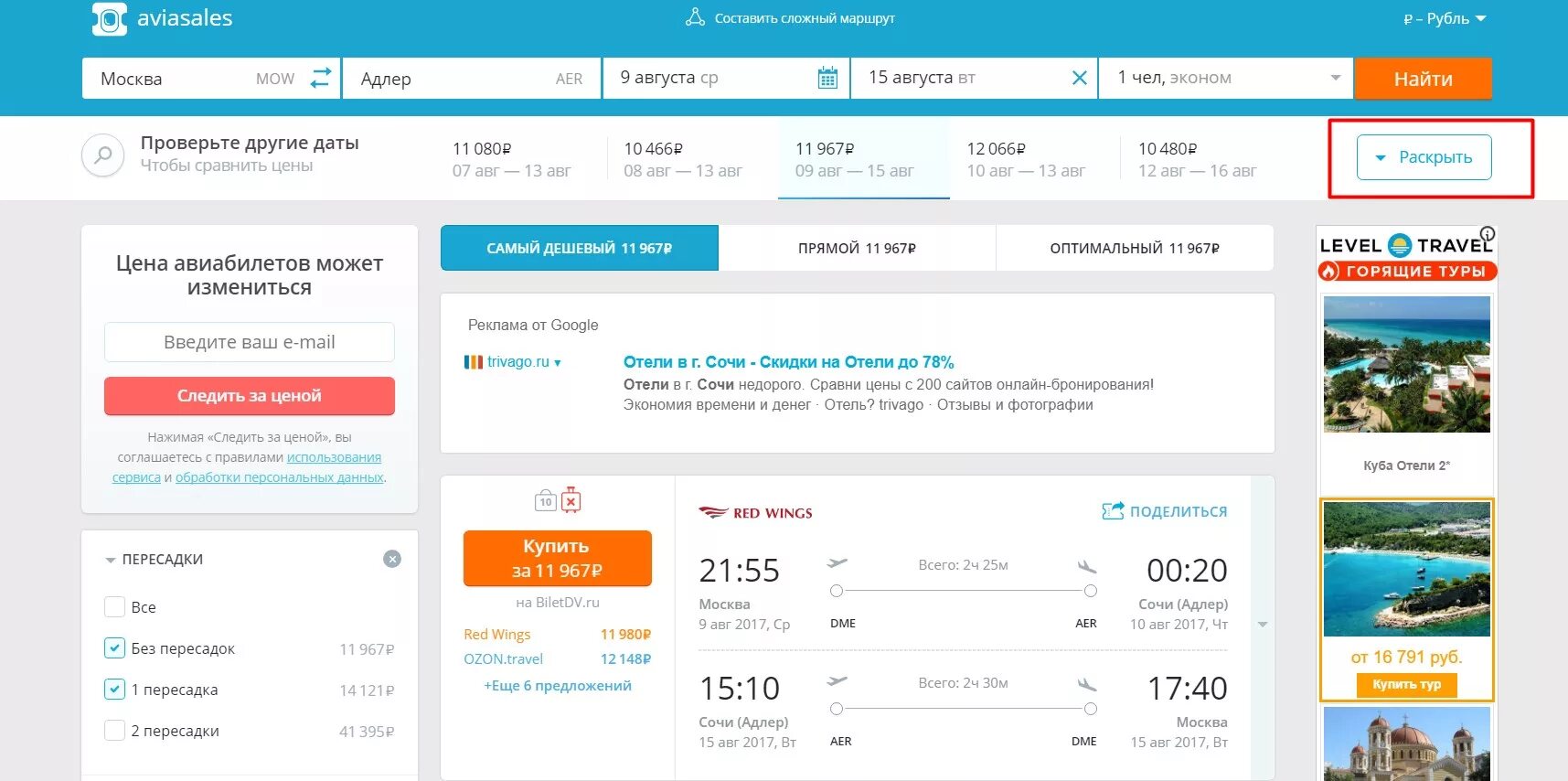Collapse the Пересадки filter section
1568x781 pixels.
[111, 560]
